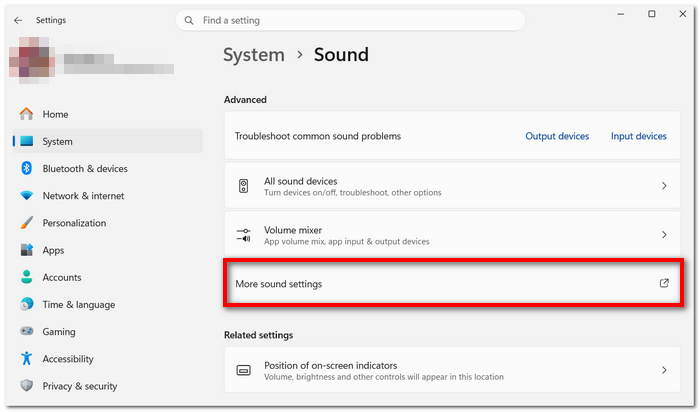Open Privacy & security settings

(108, 386)
